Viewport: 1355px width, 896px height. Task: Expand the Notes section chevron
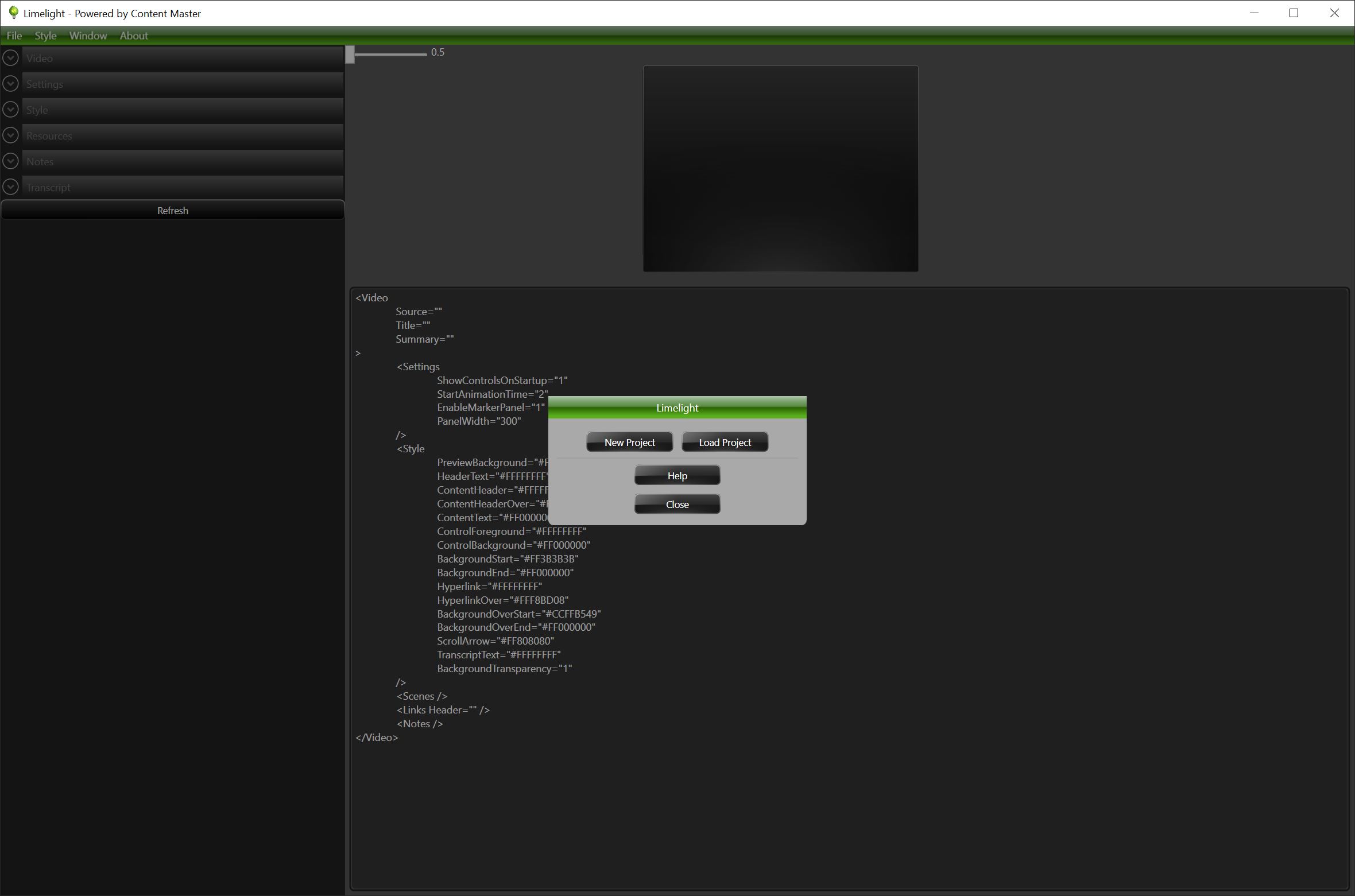[10, 161]
